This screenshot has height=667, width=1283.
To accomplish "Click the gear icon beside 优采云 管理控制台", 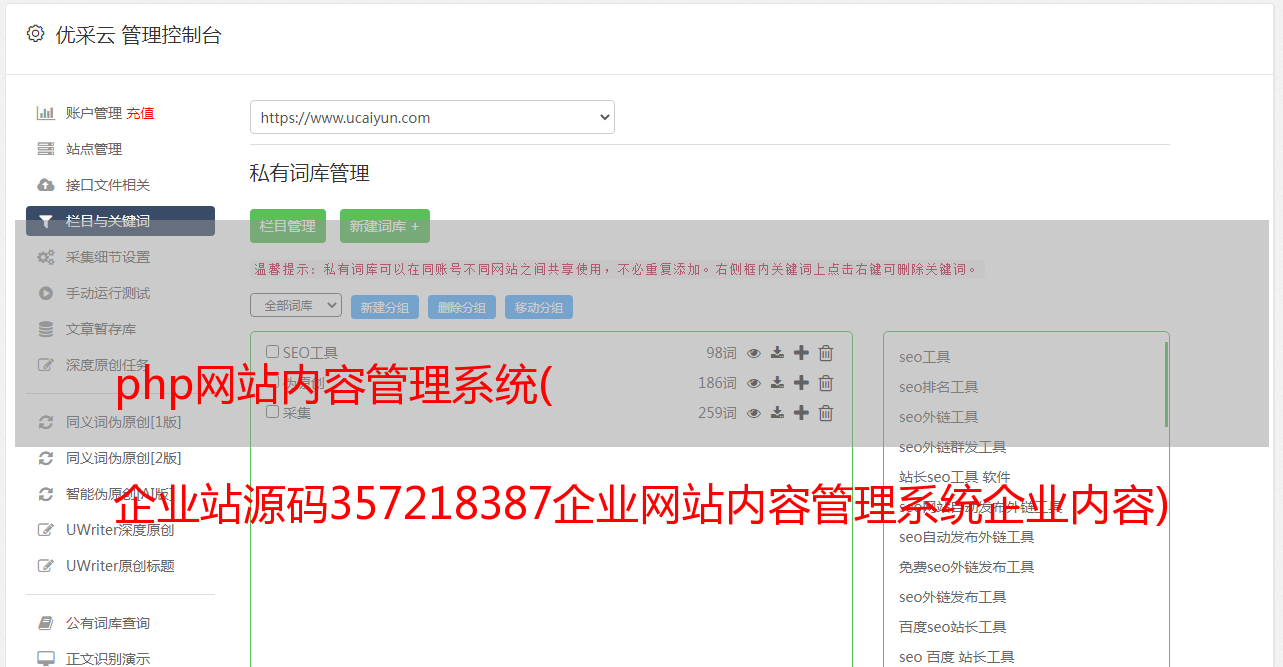I will (x=35, y=34).
